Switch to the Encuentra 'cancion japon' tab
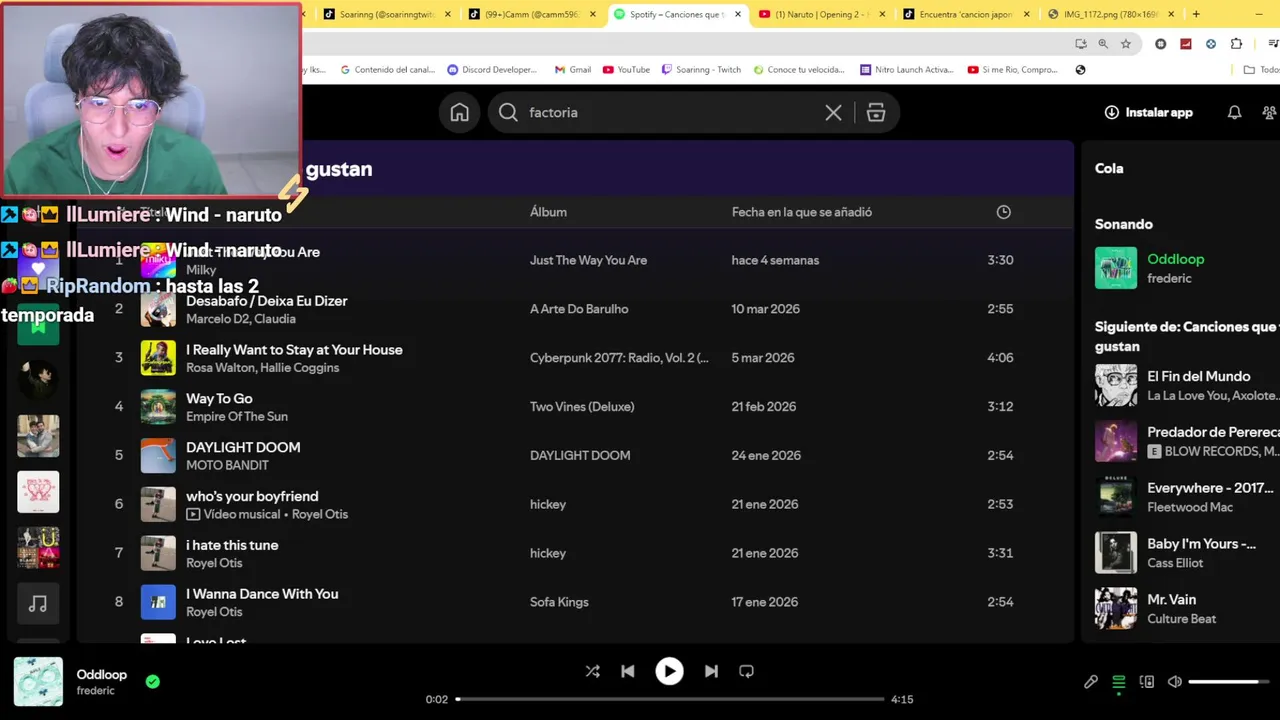This screenshot has width=1280, height=720. 967,14
